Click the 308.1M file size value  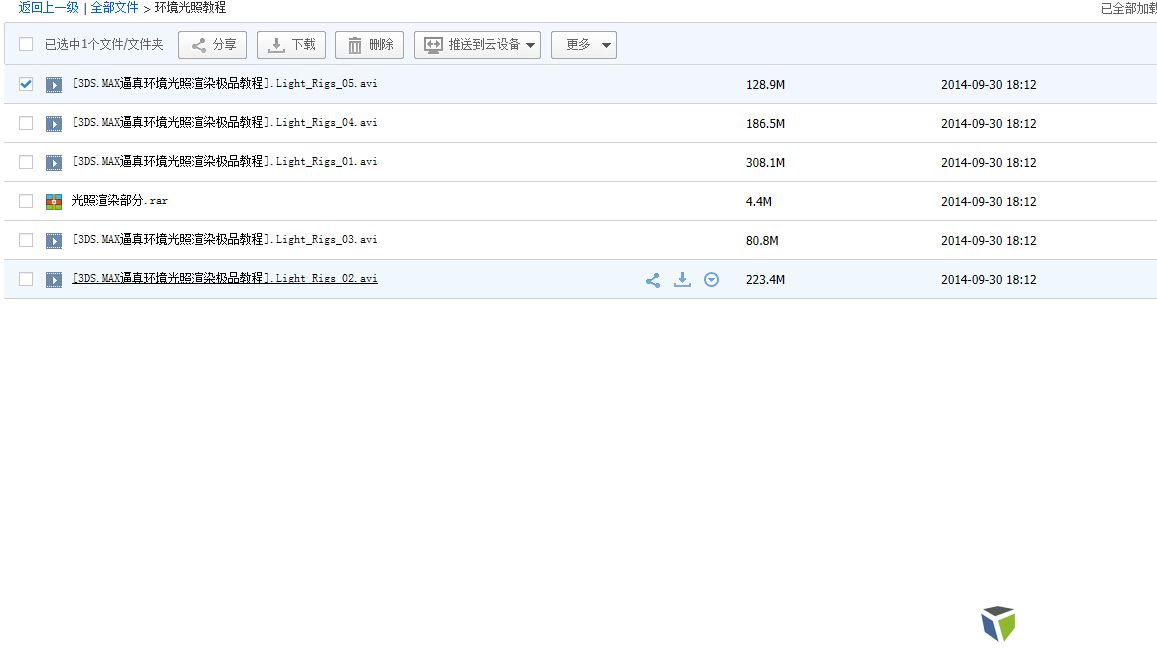[x=765, y=163]
